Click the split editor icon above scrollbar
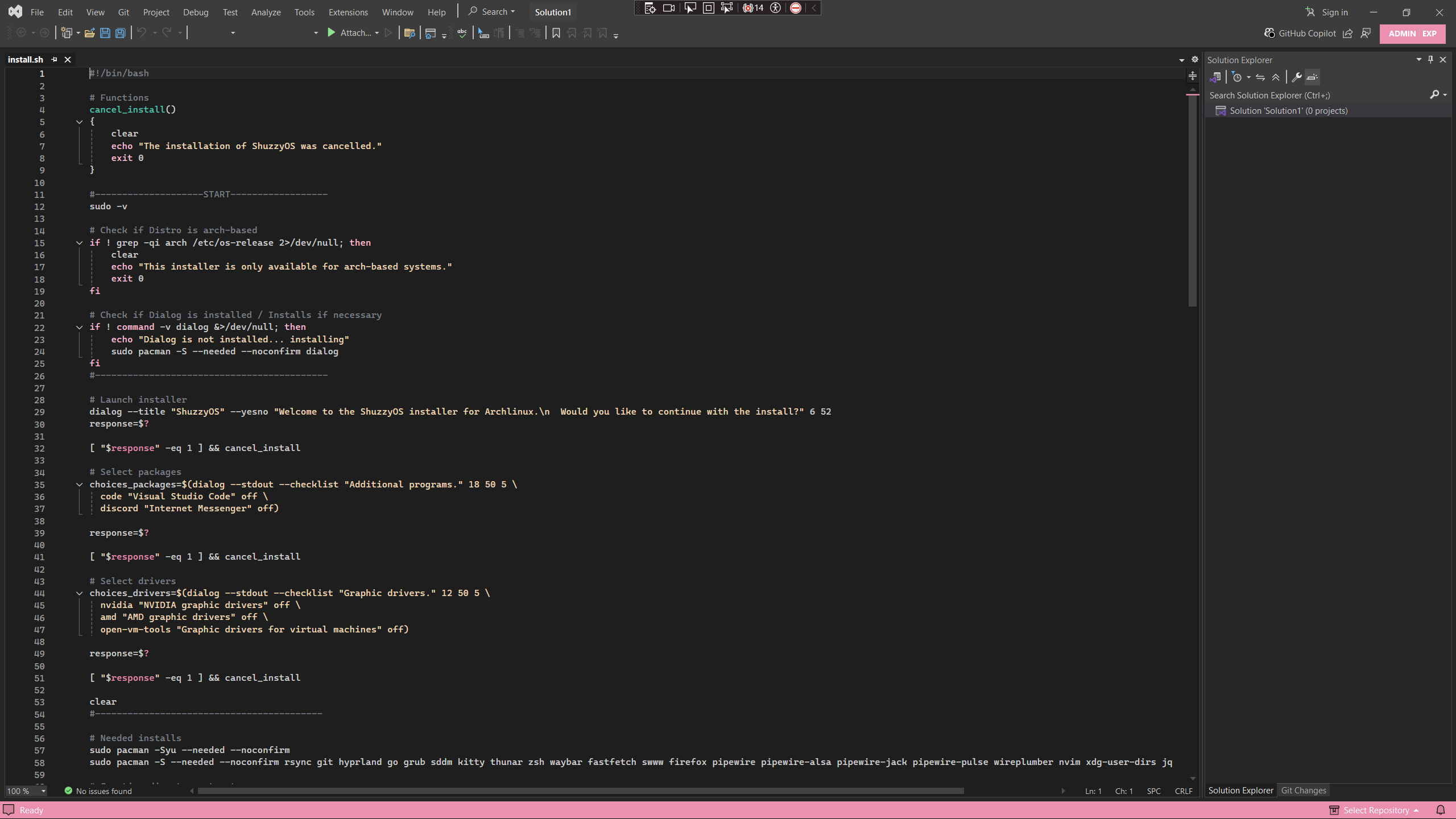The height and width of the screenshot is (819, 1456). (1193, 76)
